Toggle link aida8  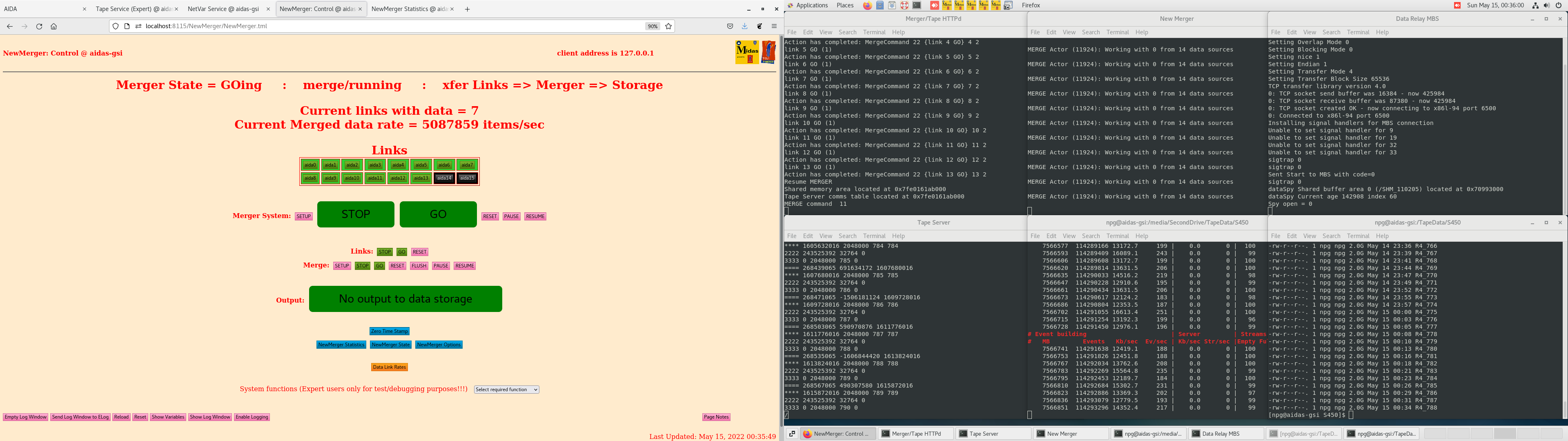point(310,178)
